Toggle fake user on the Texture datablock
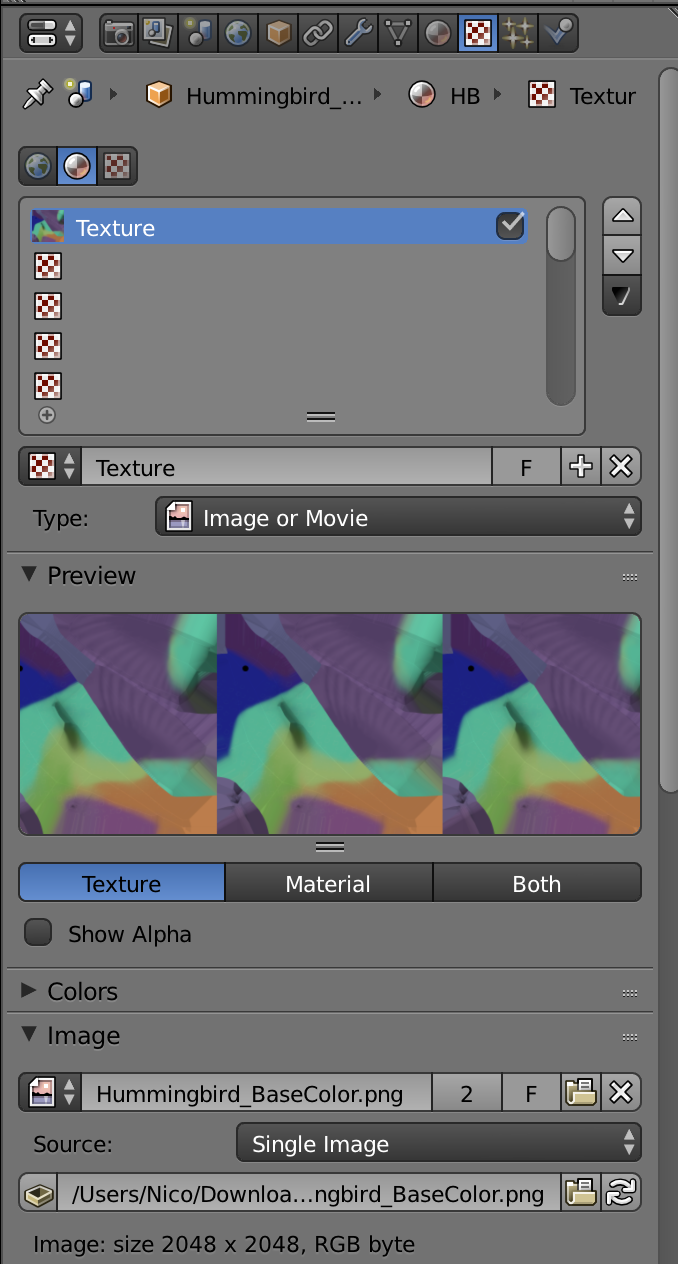 pyautogui.click(x=526, y=466)
